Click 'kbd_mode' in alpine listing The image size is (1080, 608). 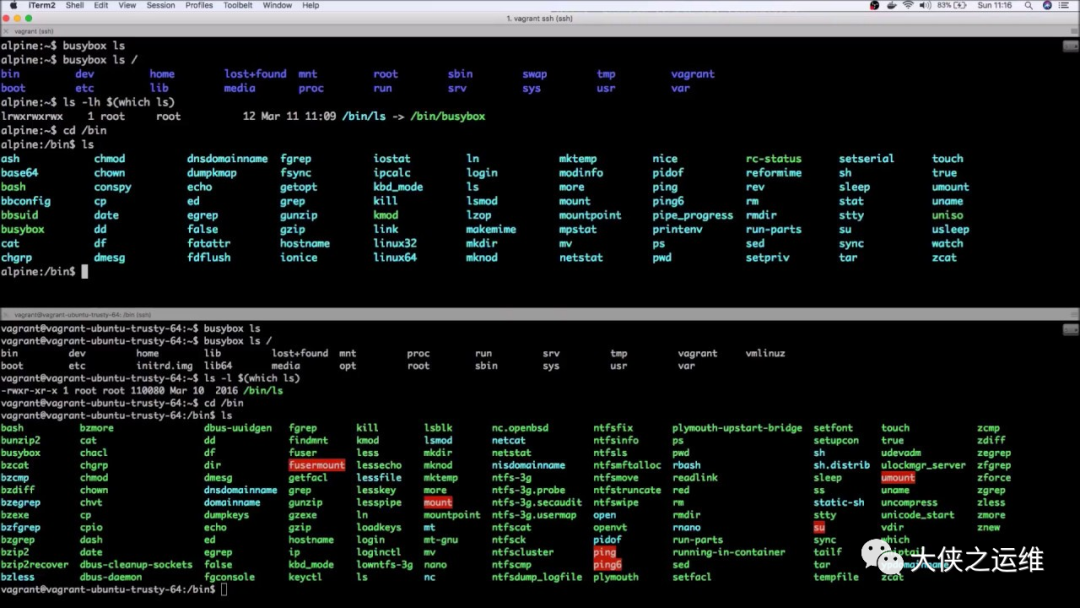click(398, 187)
